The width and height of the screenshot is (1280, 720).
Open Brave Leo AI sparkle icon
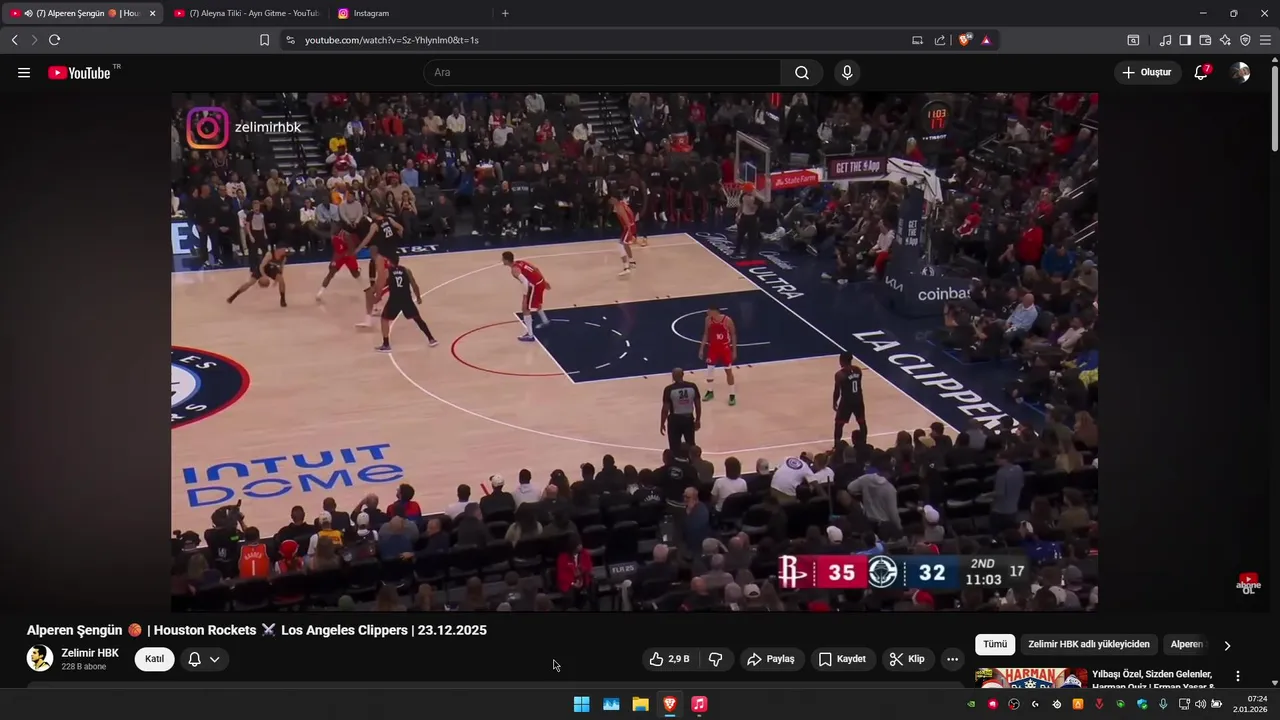point(1225,40)
